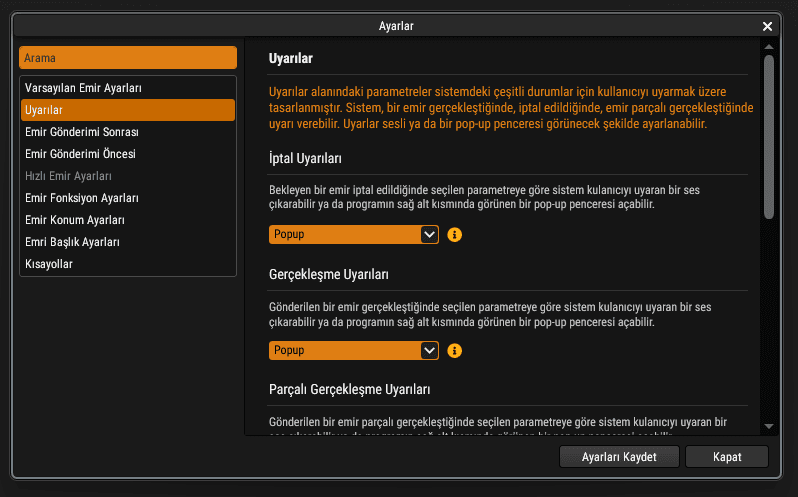Click the Ayarları Kaydet button

click(619, 457)
